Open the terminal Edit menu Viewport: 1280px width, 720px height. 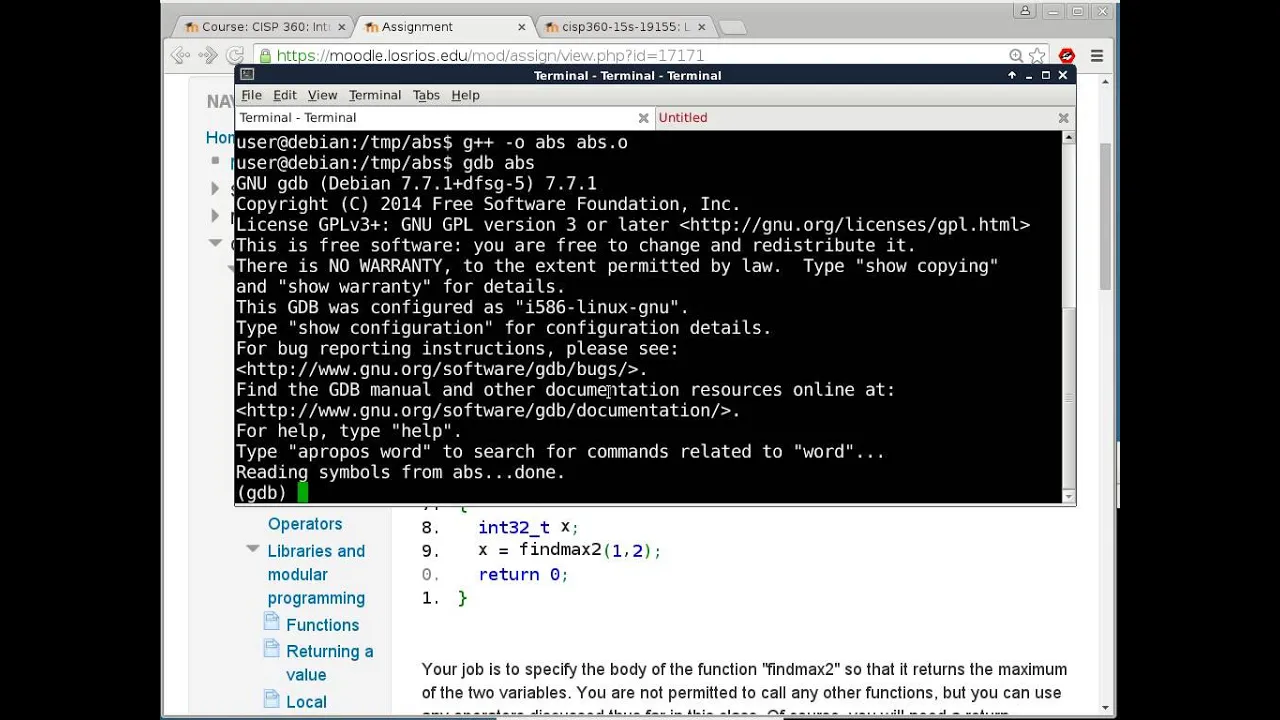pyautogui.click(x=285, y=95)
